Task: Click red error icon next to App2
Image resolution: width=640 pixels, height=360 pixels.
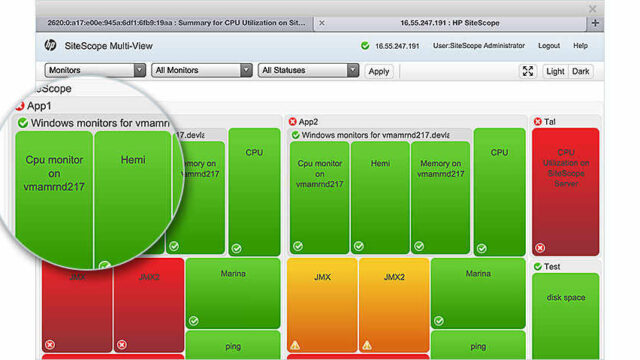Action: click(x=292, y=122)
